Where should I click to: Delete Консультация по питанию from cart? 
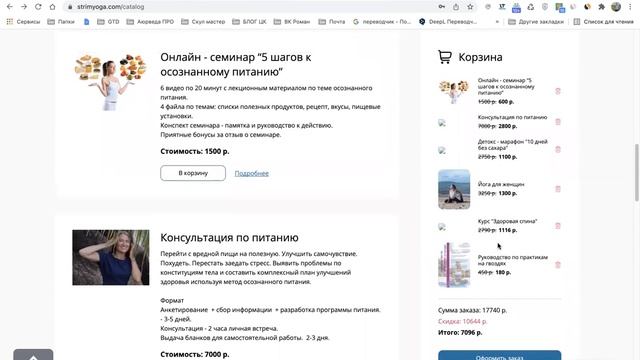tap(558, 122)
